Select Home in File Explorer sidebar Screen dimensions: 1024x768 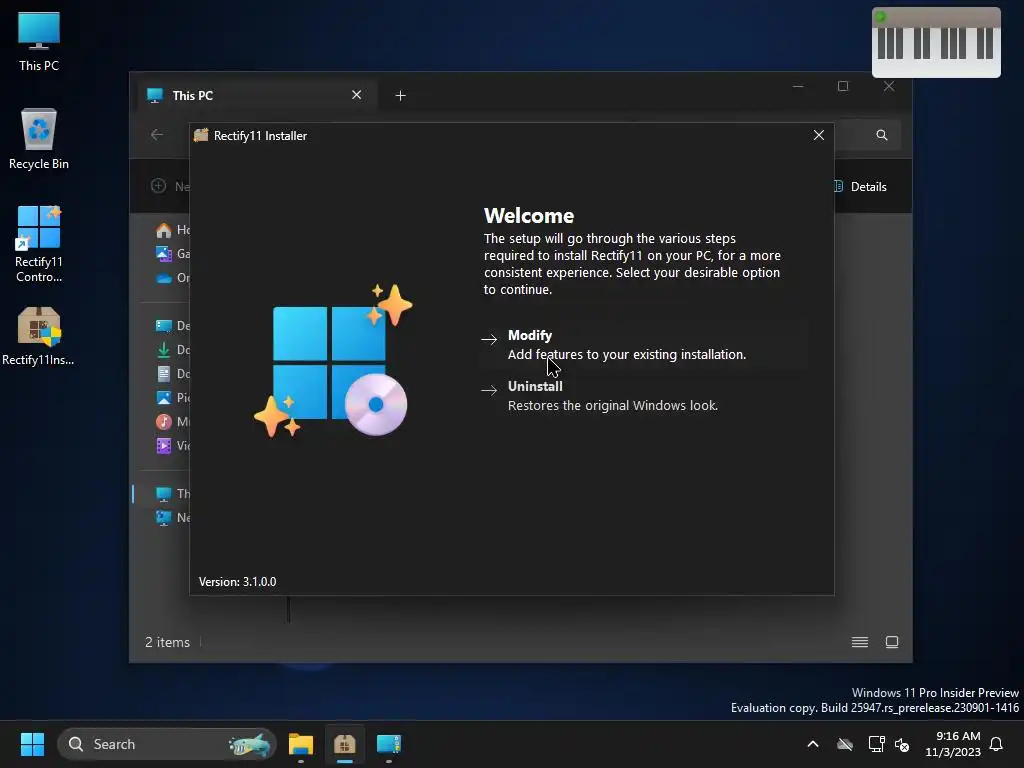click(172, 230)
